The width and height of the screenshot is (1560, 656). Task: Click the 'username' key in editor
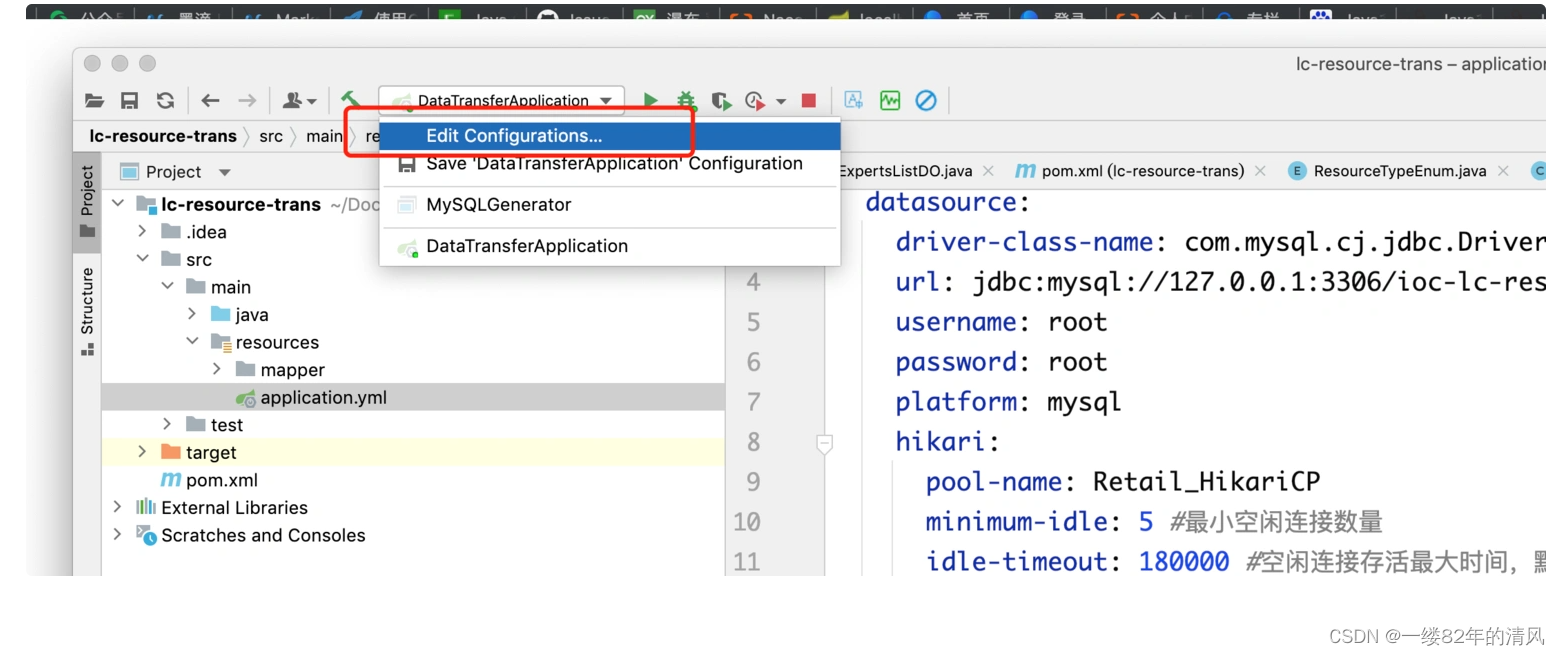click(x=956, y=323)
